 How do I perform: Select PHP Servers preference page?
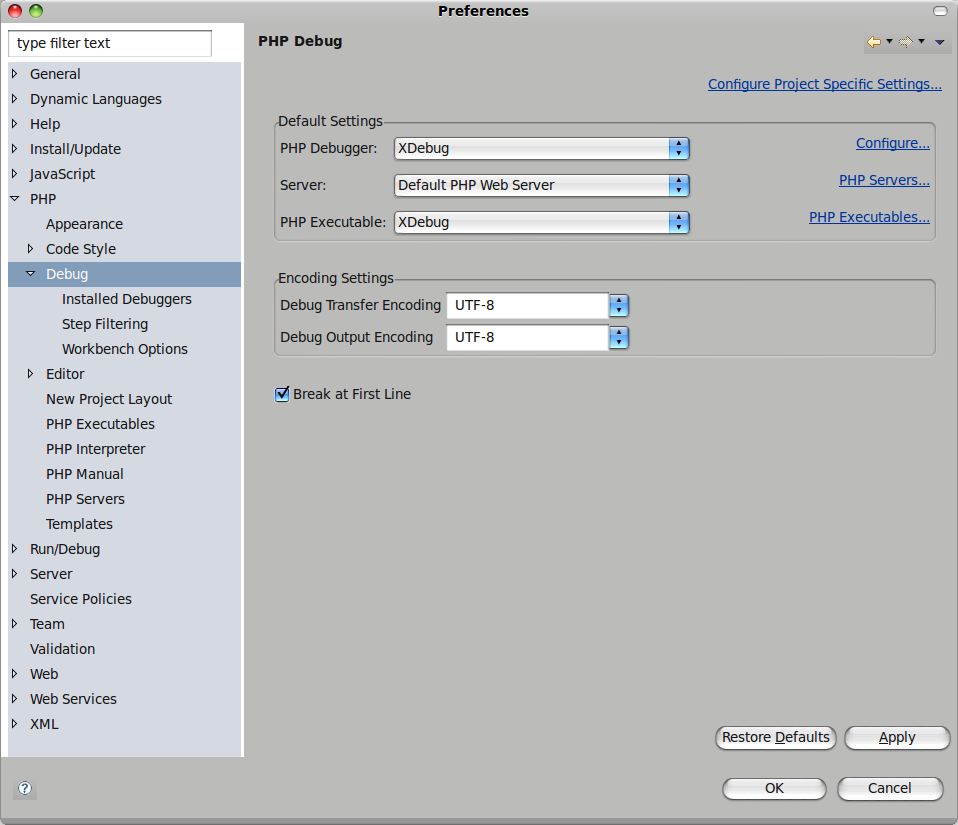(85, 499)
